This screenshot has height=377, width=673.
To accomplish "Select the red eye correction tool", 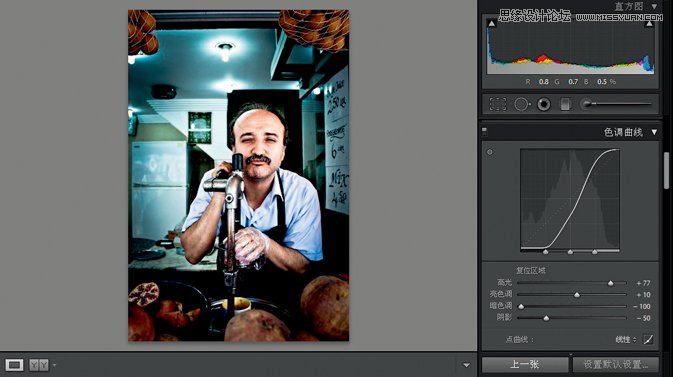I will 543,104.
